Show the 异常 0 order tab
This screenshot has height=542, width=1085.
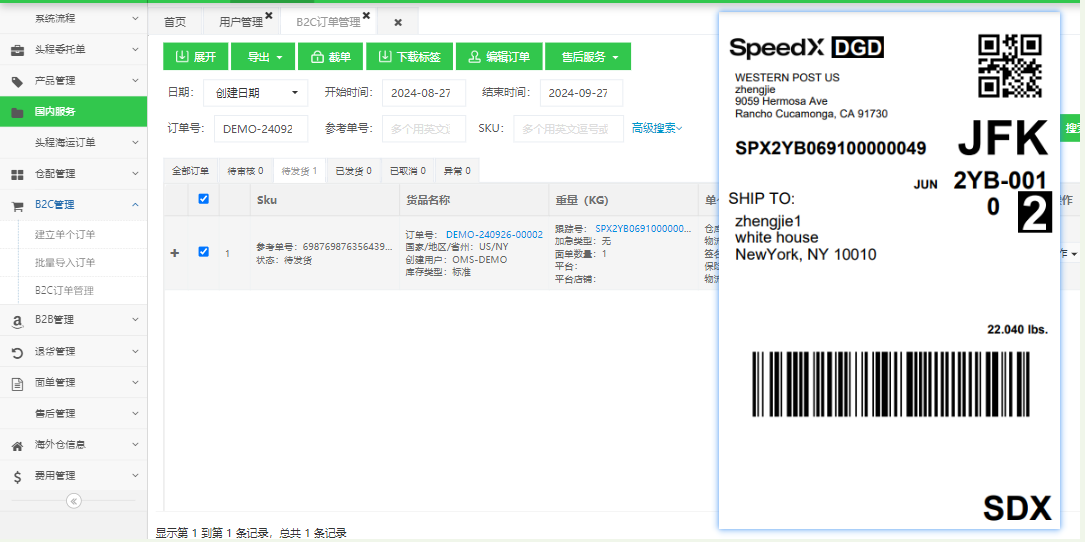pyautogui.click(x=457, y=170)
